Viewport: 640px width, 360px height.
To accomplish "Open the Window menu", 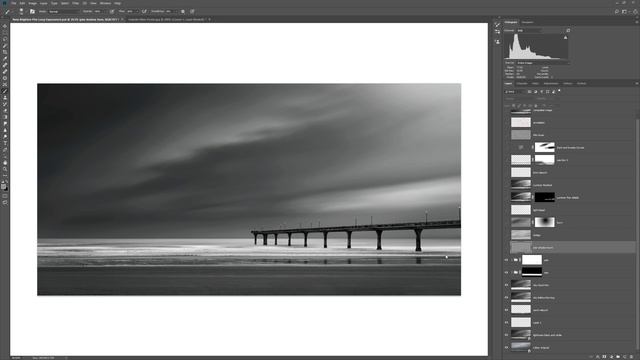I will coord(105,3).
